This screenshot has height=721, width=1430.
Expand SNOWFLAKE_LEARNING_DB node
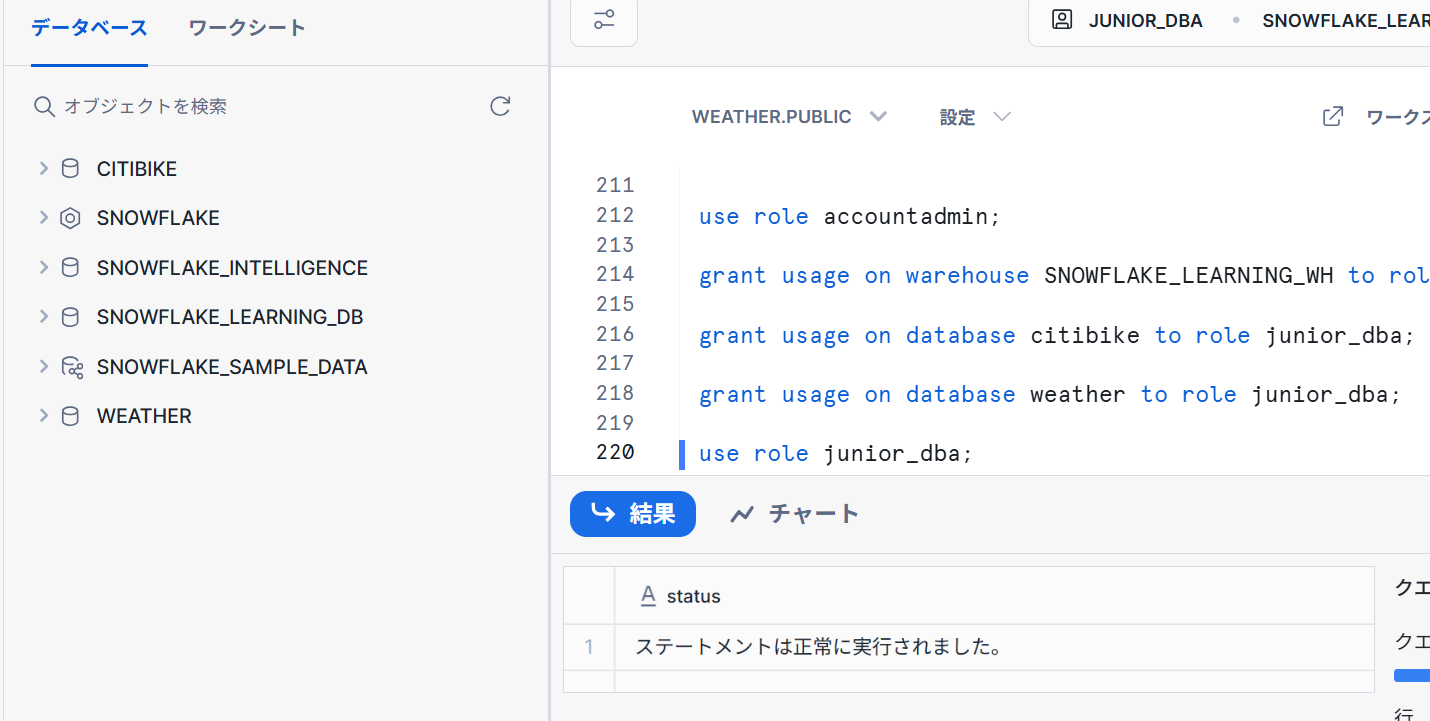click(43, 316)
